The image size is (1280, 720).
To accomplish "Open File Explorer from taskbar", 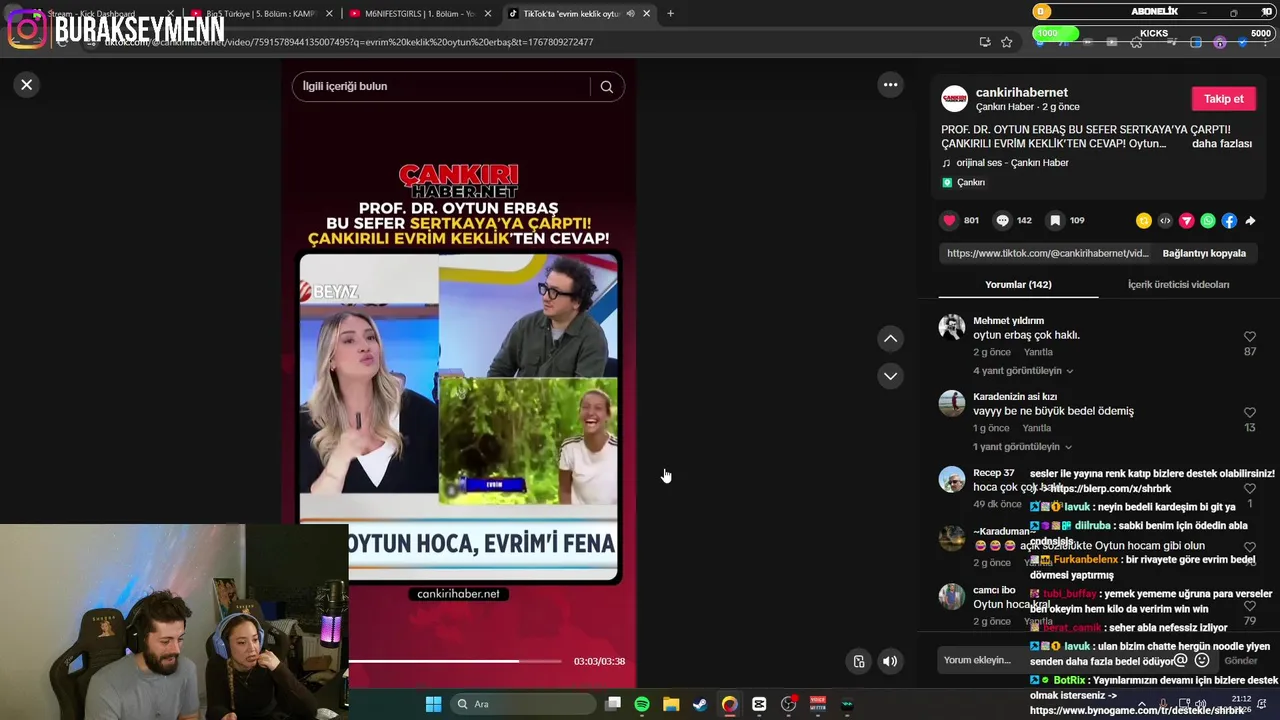I will point(671,704).
